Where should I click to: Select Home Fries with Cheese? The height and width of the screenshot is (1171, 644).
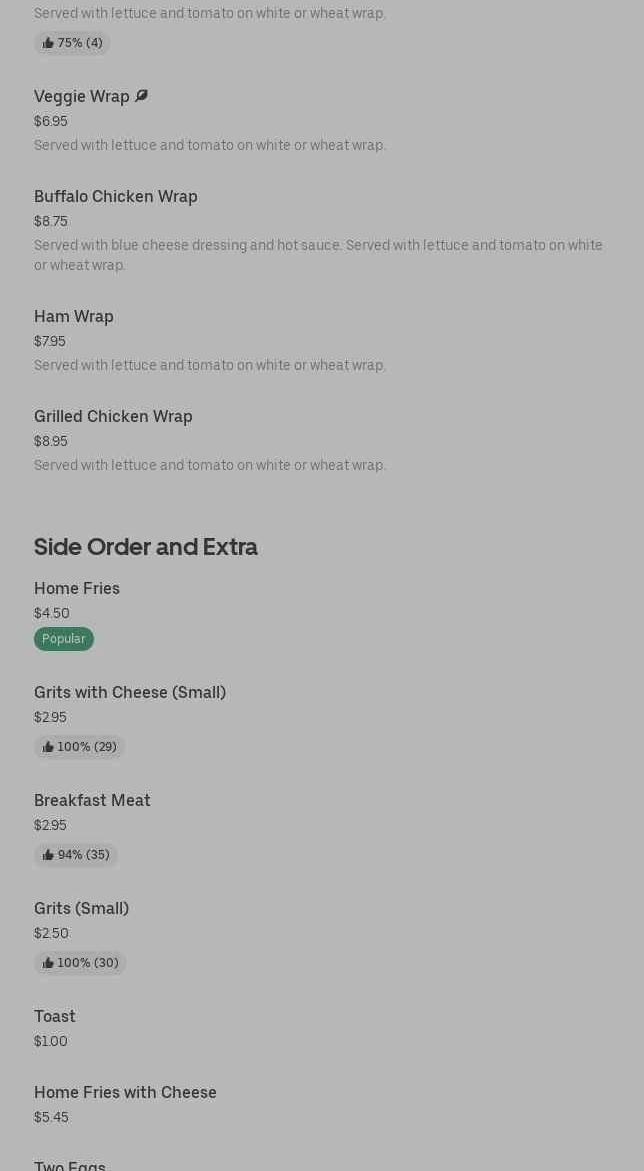pyautogui.click(x=125, y=1092)
